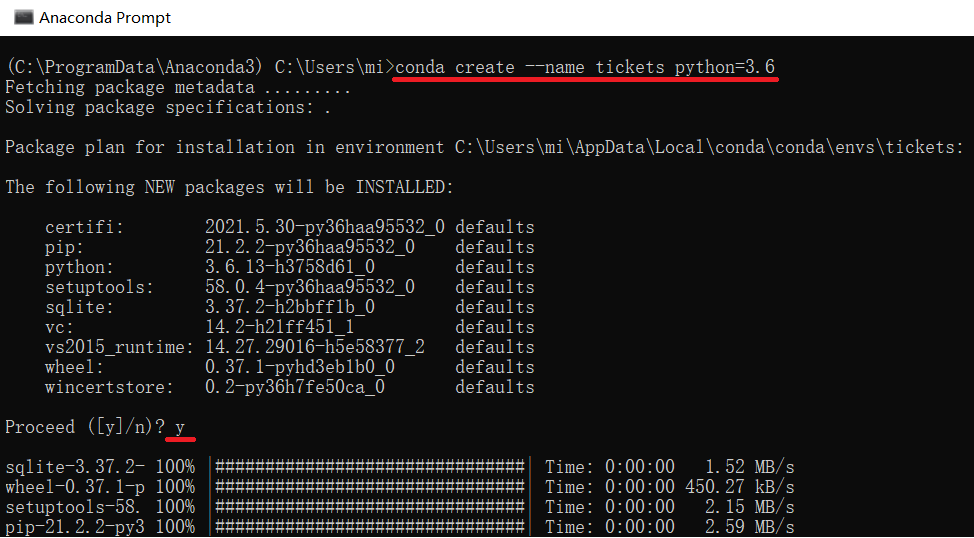Click the (C:\ProgramData\Anaconda3) prompt prefix

point(134,67)
